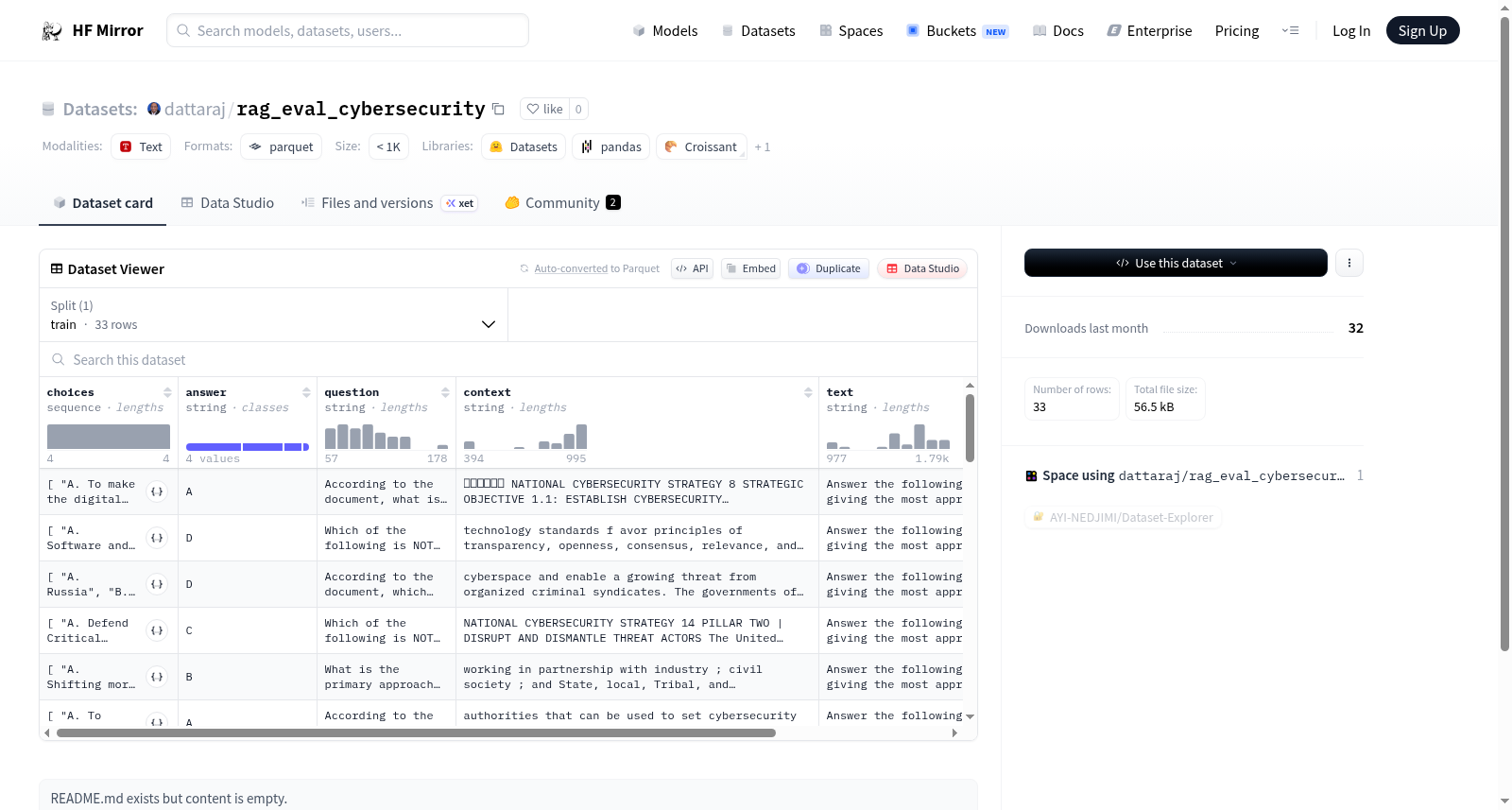
Task: Select the Croissant library tag
Action: tap(701, 146)
